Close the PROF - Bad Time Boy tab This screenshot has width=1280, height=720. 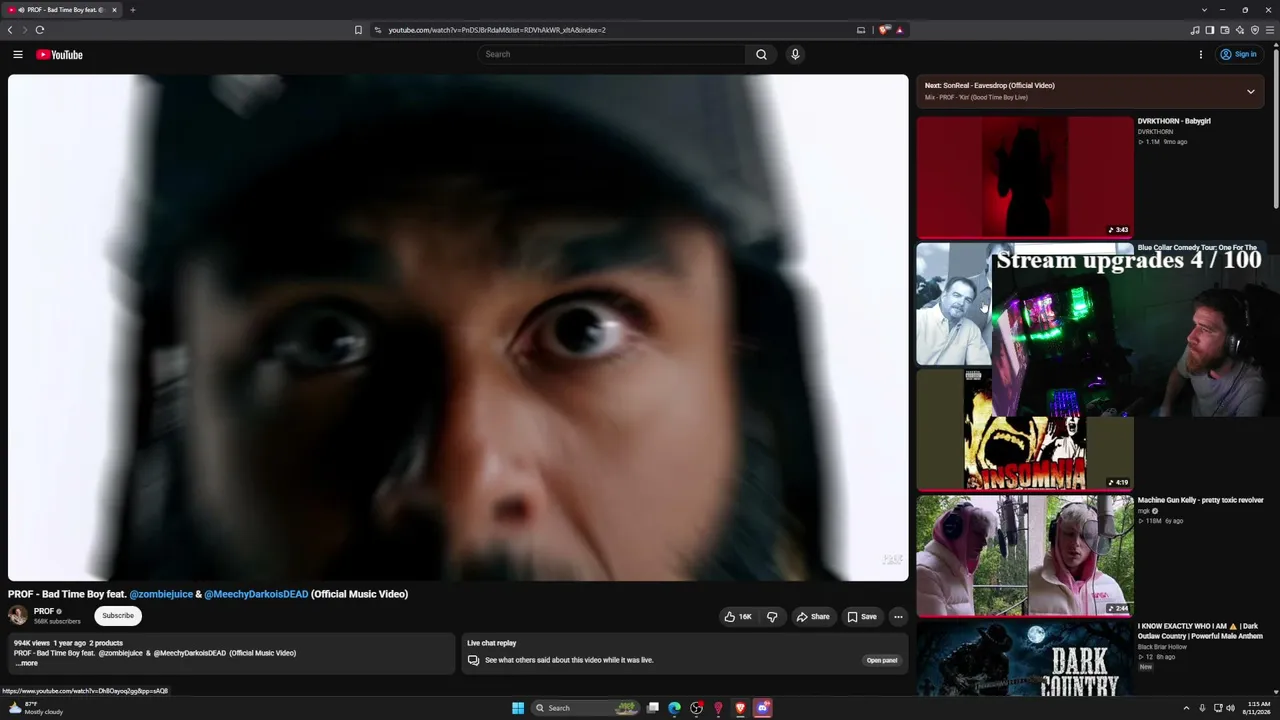coord(114,10)
